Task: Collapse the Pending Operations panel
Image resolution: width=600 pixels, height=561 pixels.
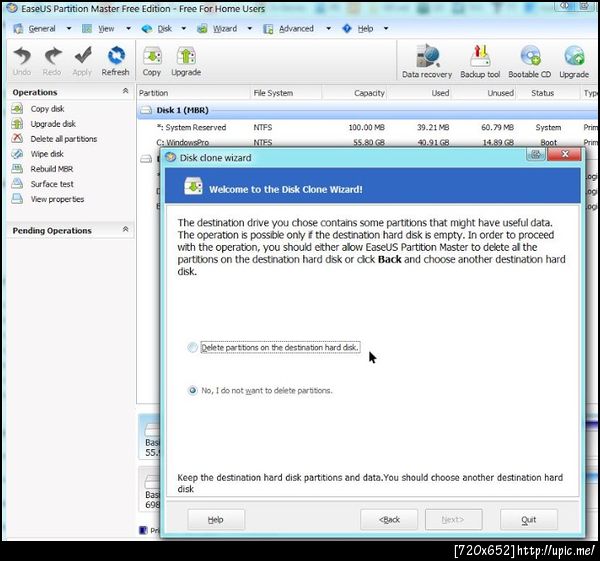Action: (x=125, y=230)
